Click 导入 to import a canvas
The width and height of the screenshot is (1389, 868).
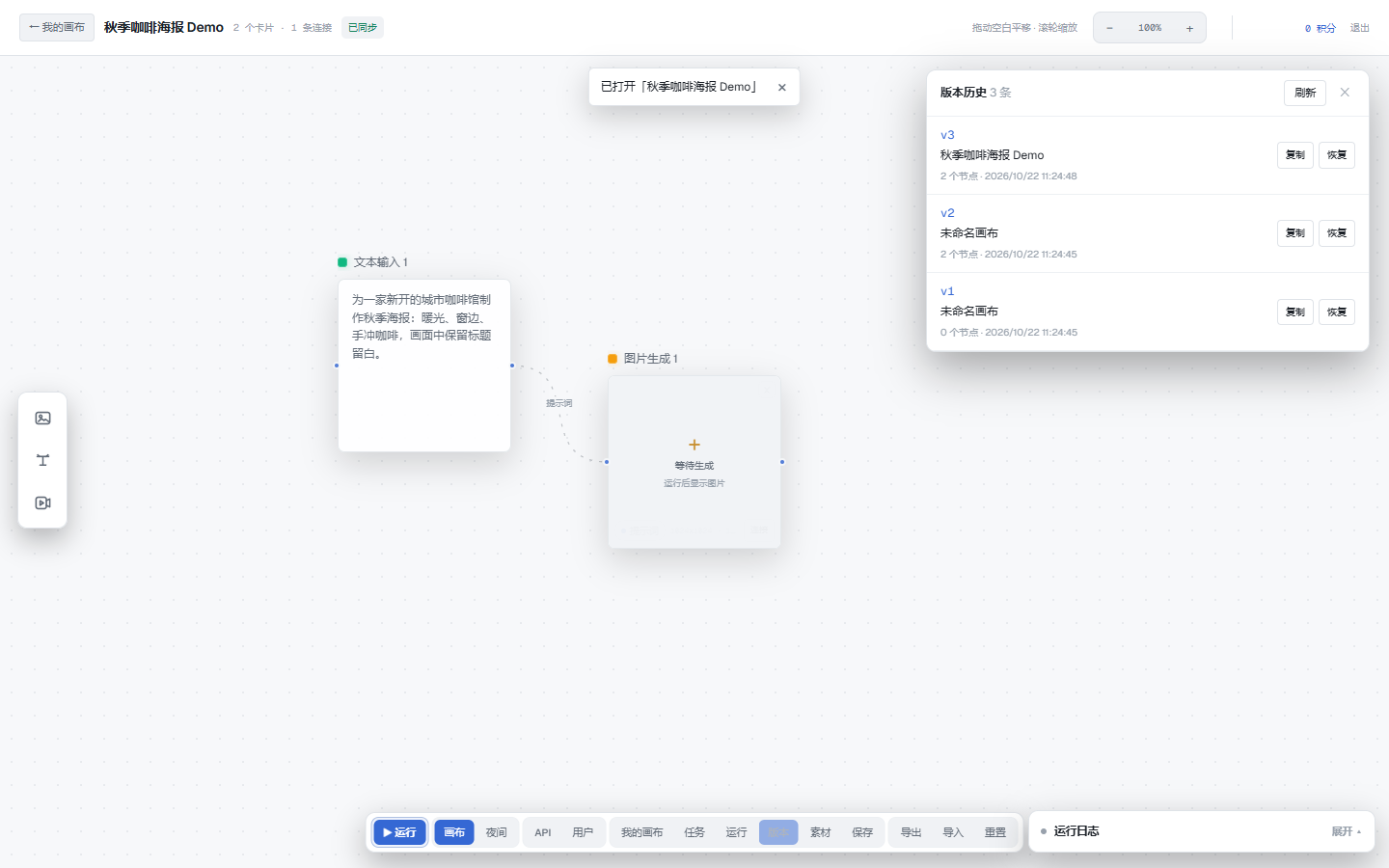tap(953, 832)
